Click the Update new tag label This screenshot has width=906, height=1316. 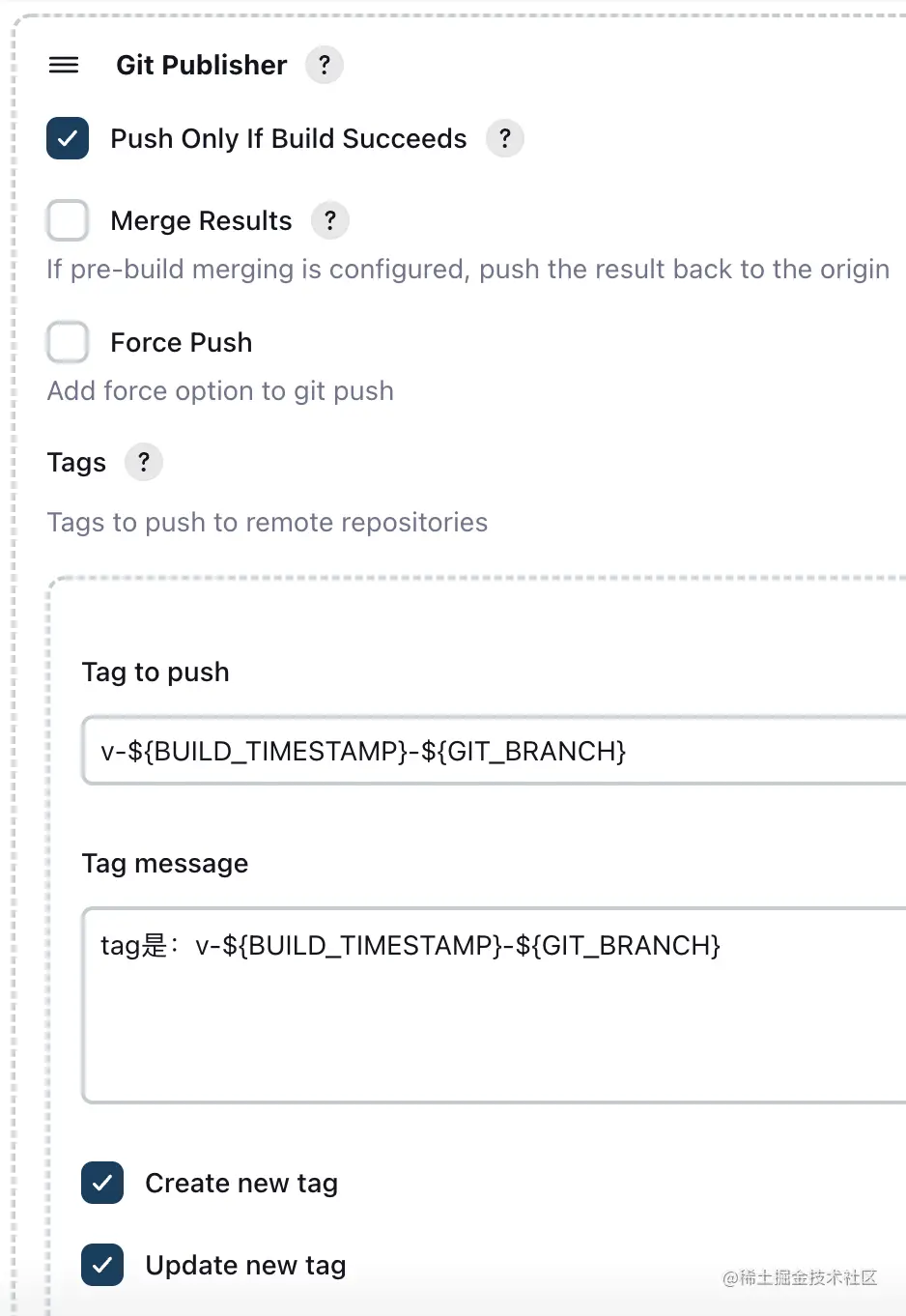(245, 1265)
